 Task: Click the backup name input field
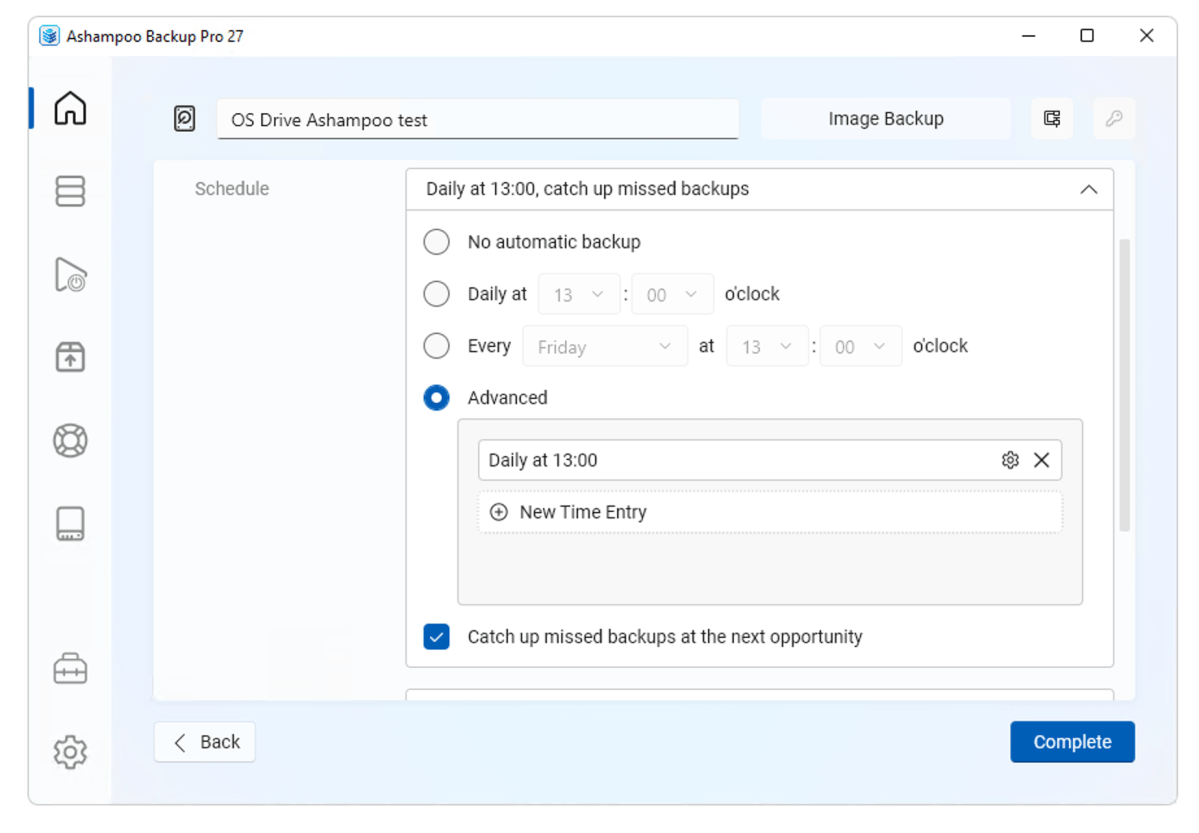pyautogui.click(x=478, y=119)
